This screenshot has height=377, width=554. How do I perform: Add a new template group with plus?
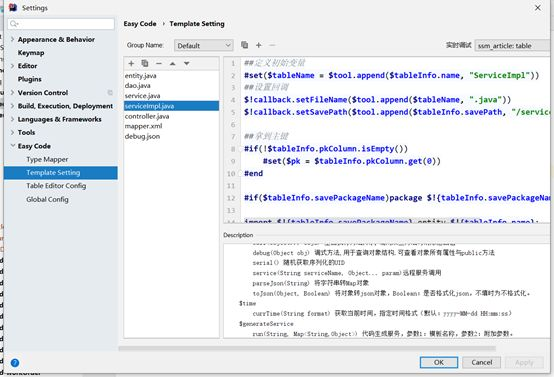[259, 45]
